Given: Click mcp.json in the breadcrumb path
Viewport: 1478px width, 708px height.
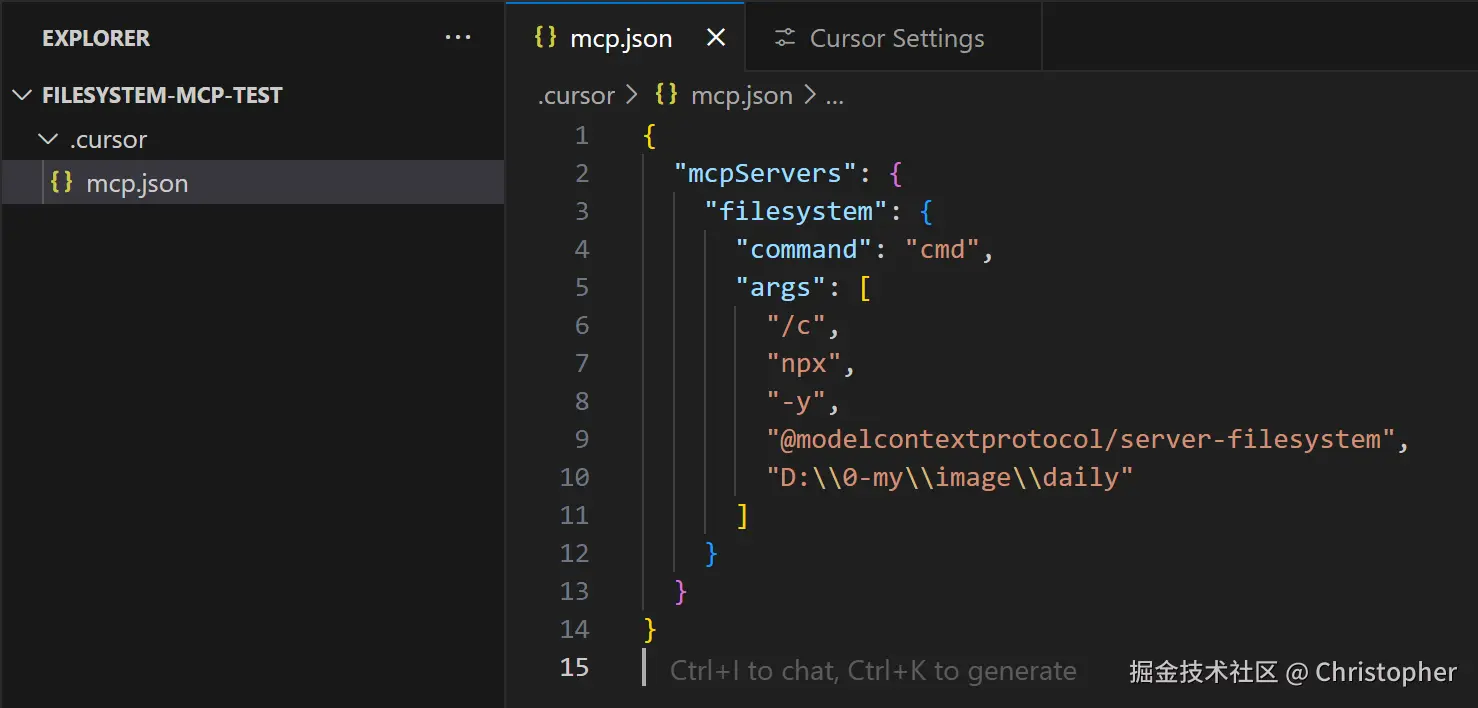Looking at the screenshot, I should click(742, 96).
